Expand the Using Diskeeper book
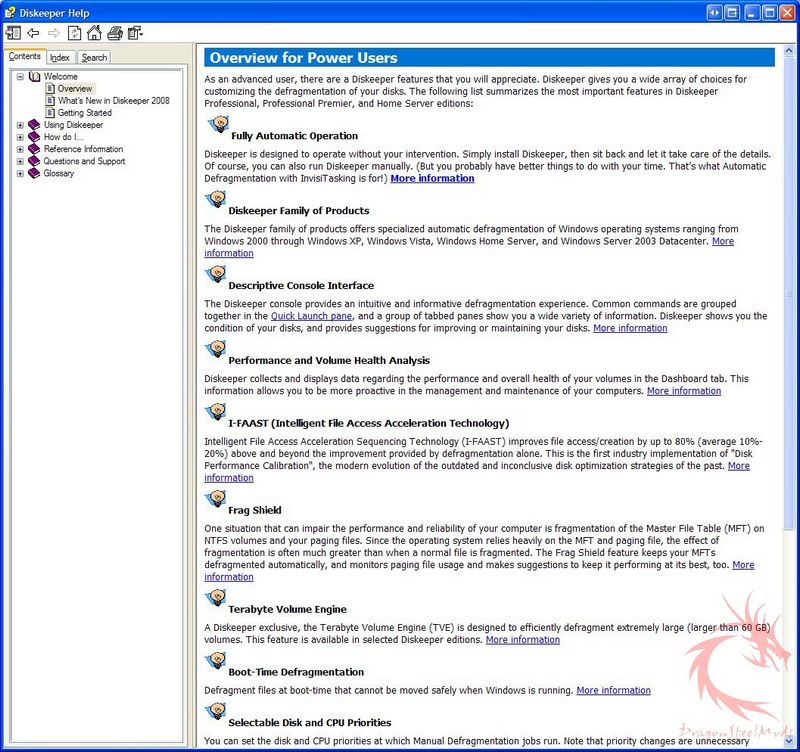This screenshot has width=800, height=752. (x=20, y=125)
